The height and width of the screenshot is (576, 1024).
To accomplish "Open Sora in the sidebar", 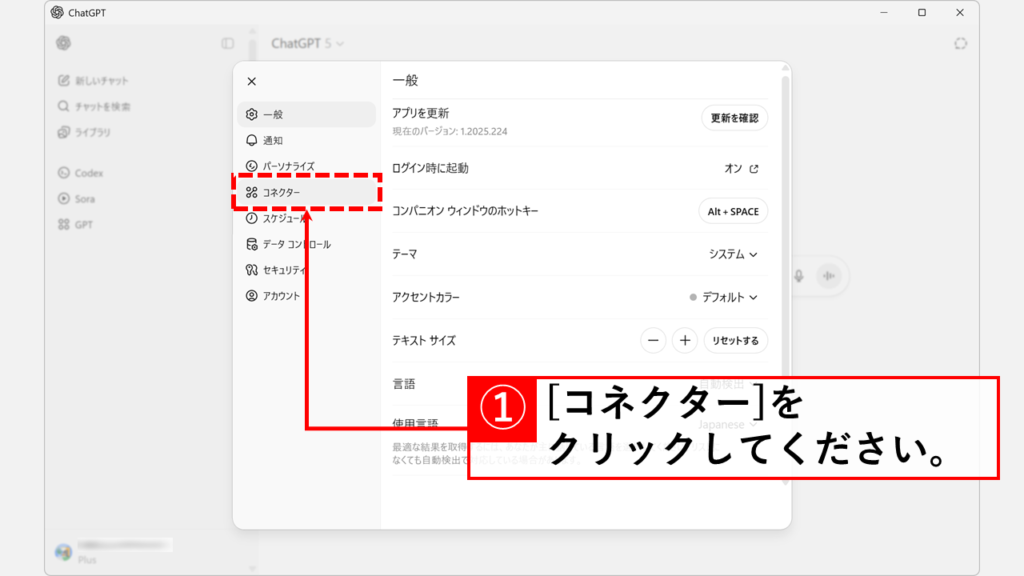I will pos(76,199).
